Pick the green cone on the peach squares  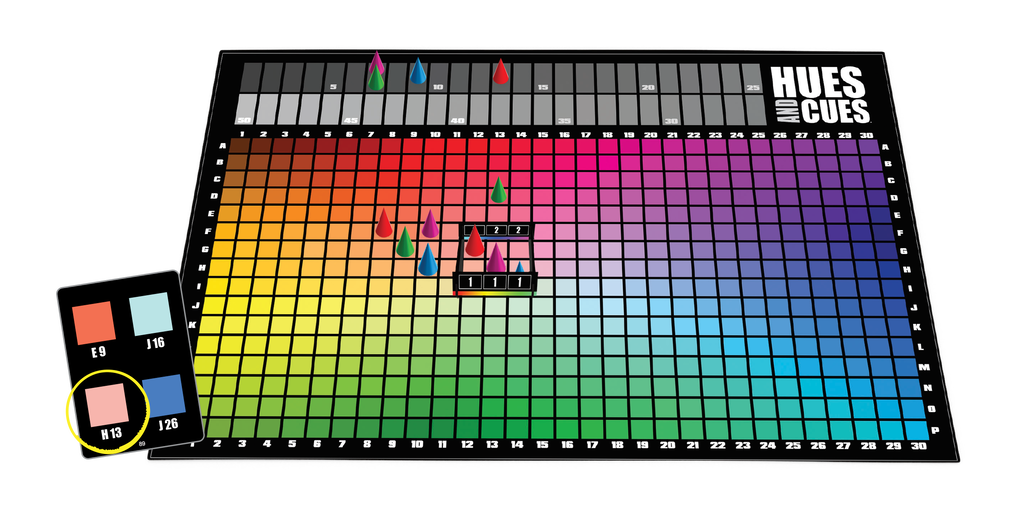(x=405, y=242)
